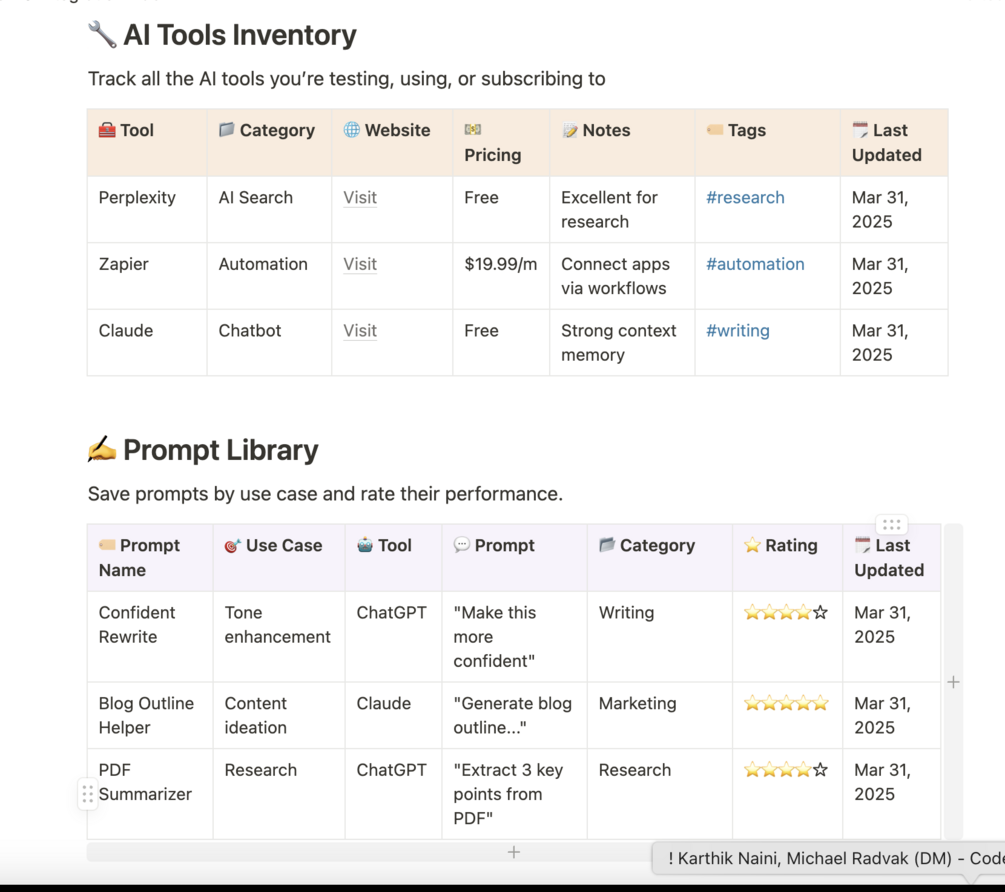Click the Zapier $19.99/m pricing cell
Screen dimensions: 1005x892
click(500, 264)
